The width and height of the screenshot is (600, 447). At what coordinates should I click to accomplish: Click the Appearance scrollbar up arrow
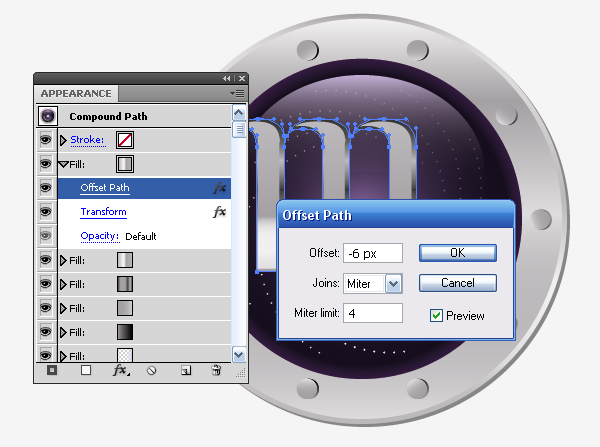click(239, 113)
